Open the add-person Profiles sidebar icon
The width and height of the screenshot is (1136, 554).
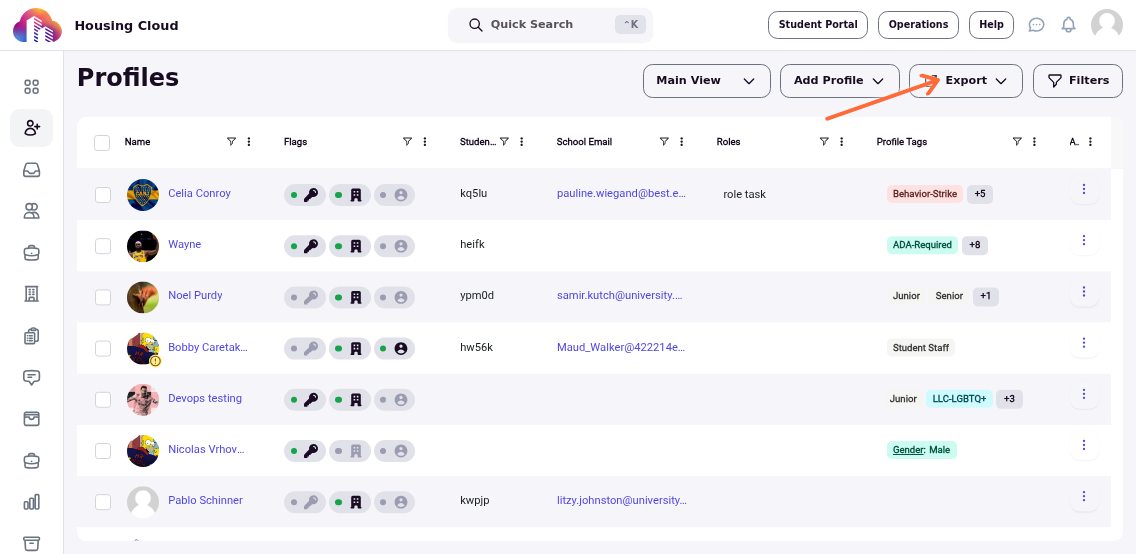tap(32, 128)
